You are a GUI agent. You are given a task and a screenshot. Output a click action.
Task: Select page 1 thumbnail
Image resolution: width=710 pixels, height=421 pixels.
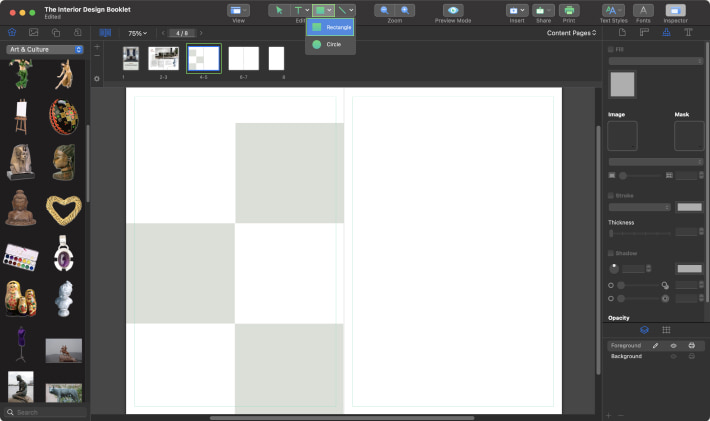pyautogui.click(x=131, y=58)
